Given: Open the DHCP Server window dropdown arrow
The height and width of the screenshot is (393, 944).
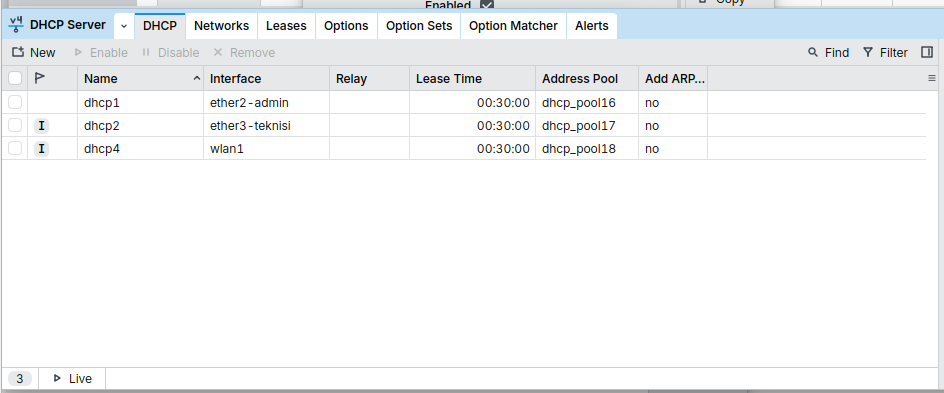Looking at the screenshot, I should coord(123,26).
